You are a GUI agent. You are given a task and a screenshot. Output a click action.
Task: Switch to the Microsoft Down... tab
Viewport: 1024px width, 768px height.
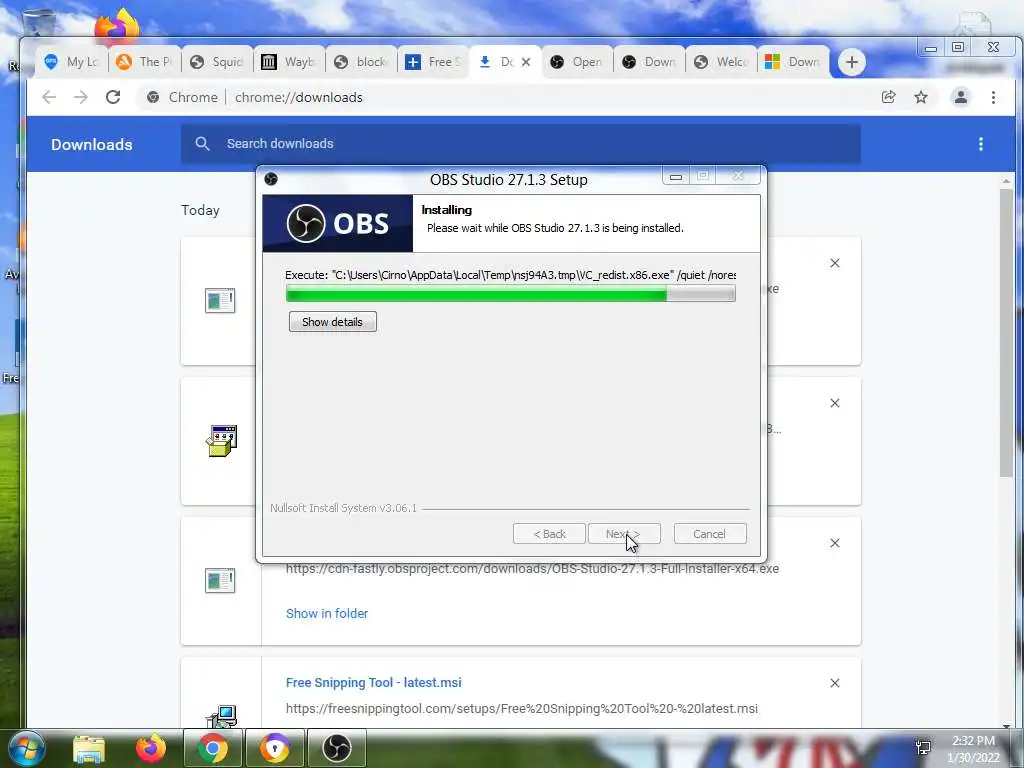(x=793, y=62)
